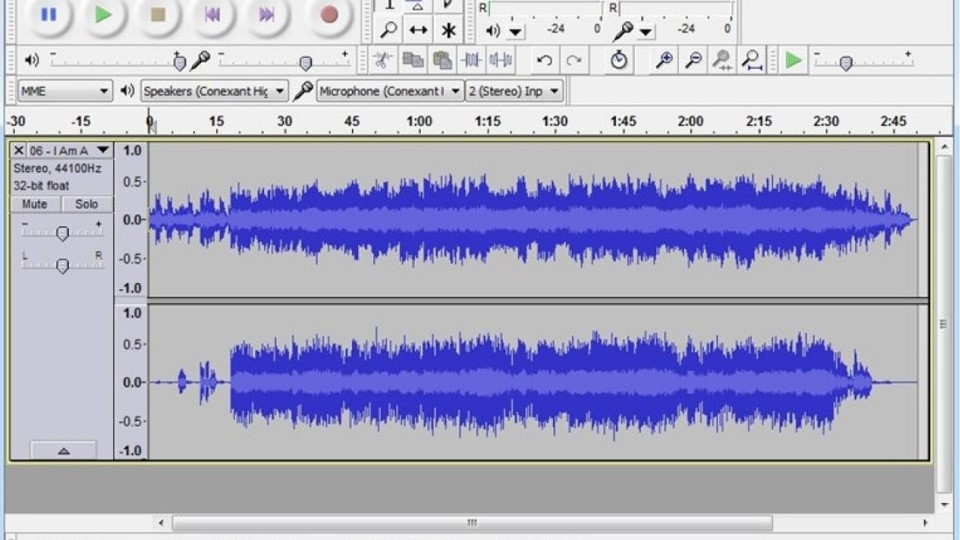Open the recording meter dropdown arrow
Viewport: 960px width, 540px height.
645,31
